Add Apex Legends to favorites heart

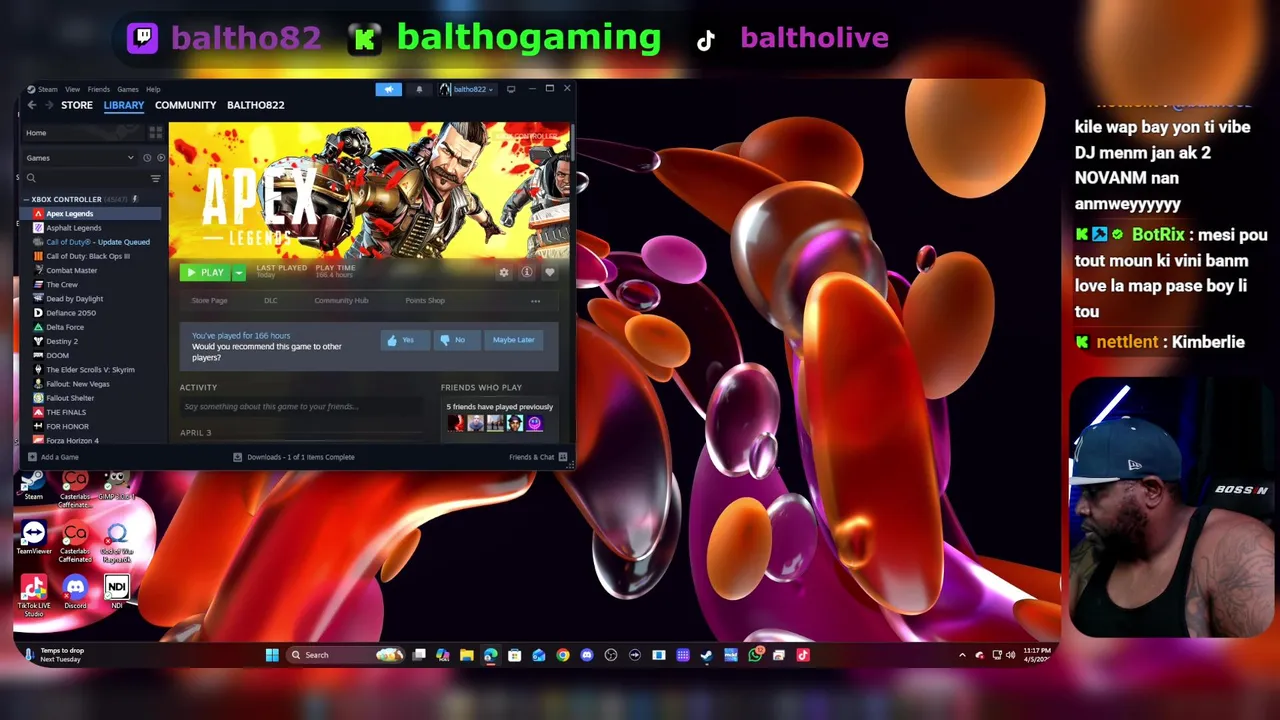coord(549,272)
